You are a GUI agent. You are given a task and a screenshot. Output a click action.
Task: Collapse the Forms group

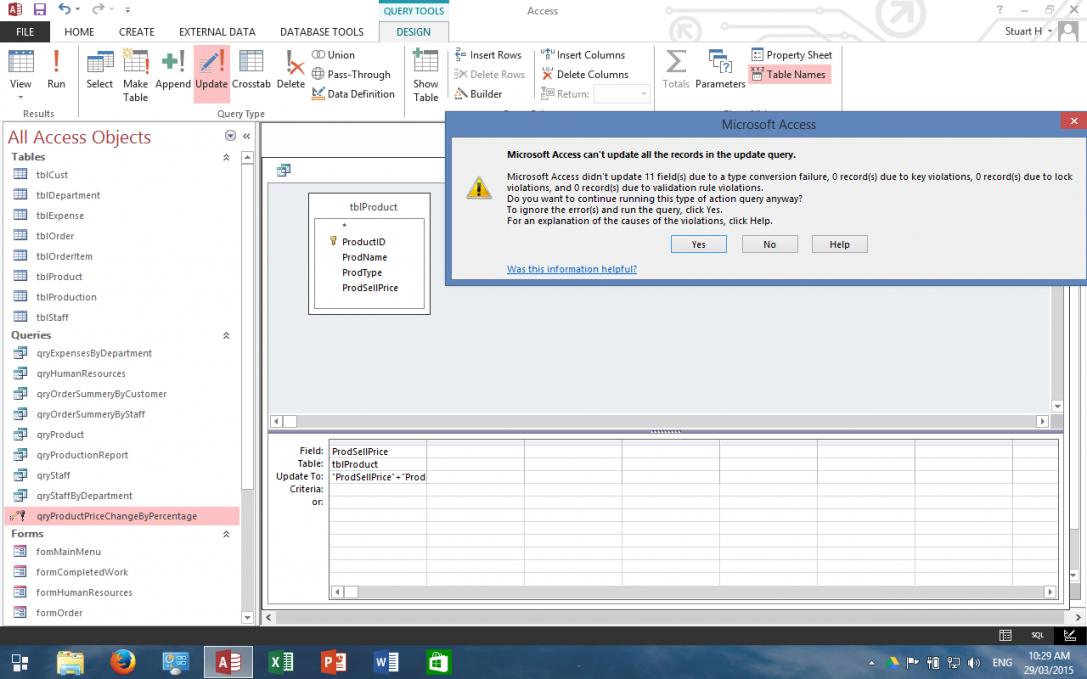point(226,534)
